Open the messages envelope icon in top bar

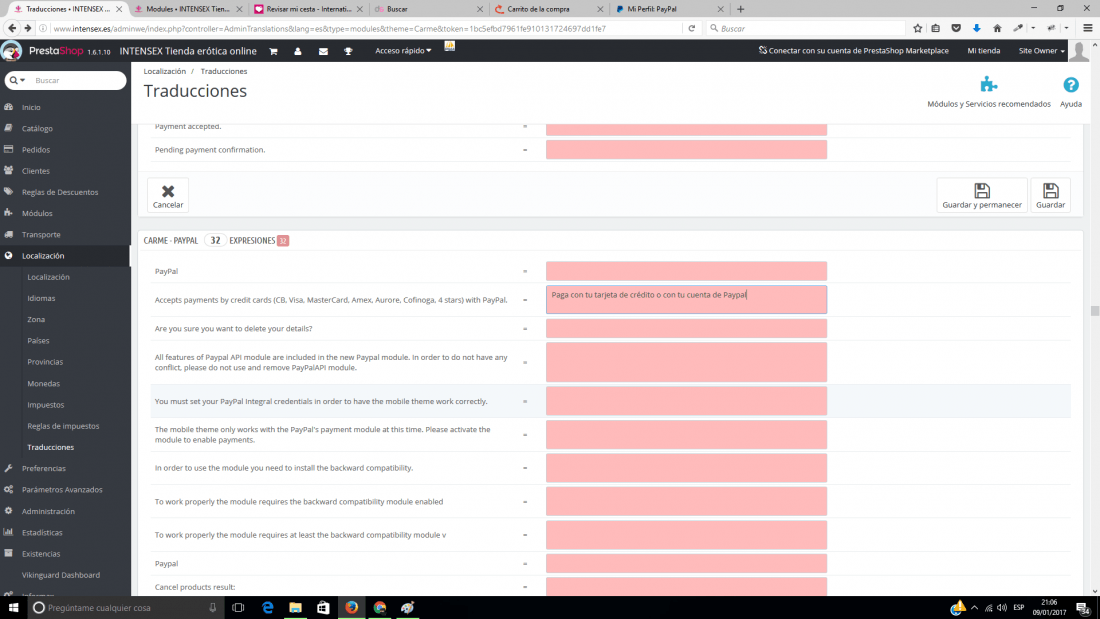coord(323,51)
